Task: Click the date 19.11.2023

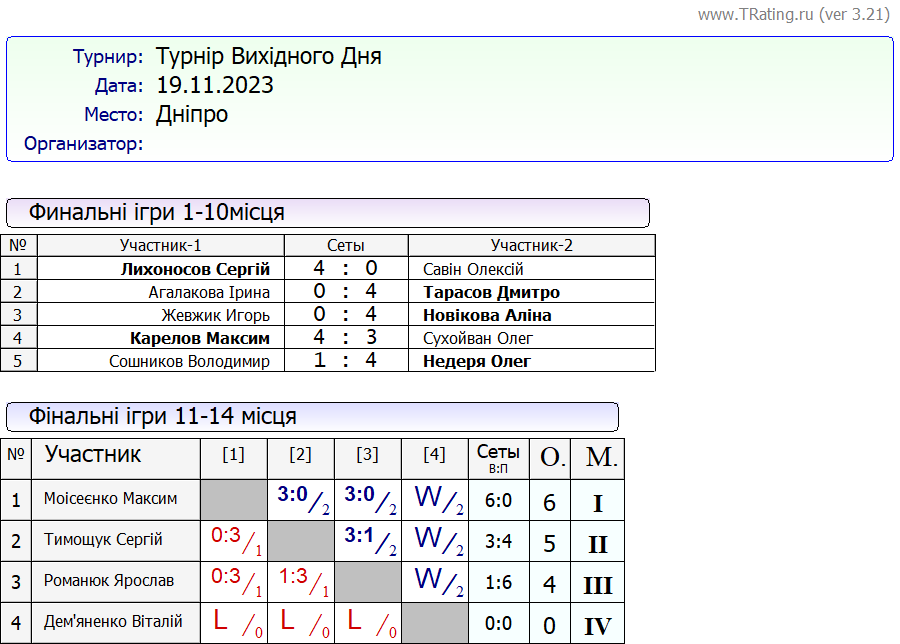Action: [x=215, y=85]
